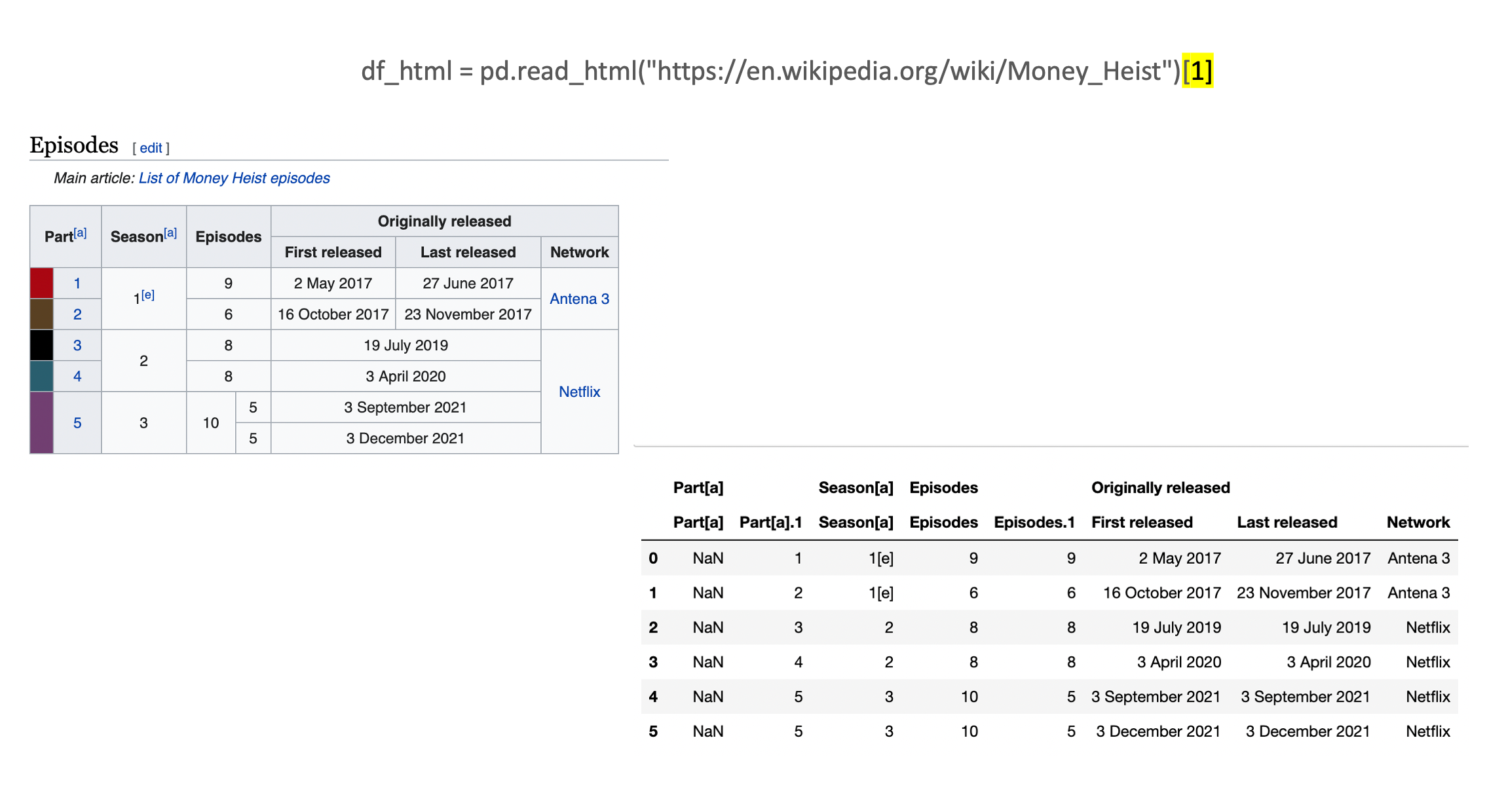Click the brown Part 2 color swatch
The image size is (1487, 812).
coord(42,314)
